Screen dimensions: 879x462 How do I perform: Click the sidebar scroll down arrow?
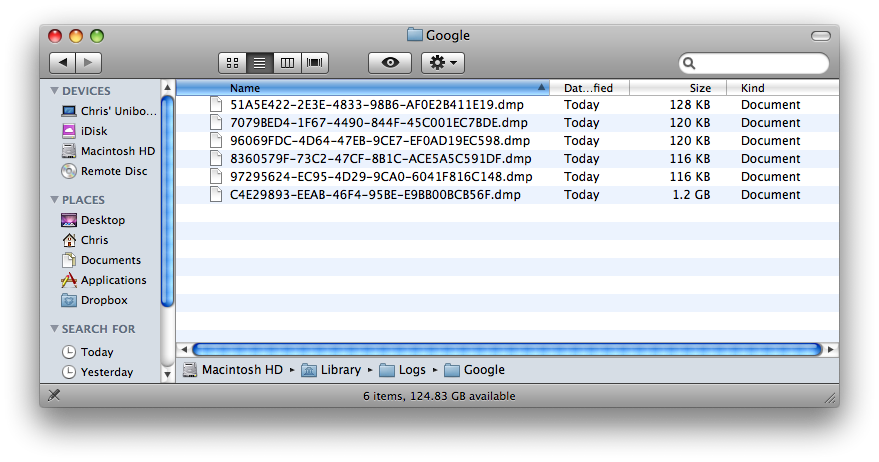[167, 374]
